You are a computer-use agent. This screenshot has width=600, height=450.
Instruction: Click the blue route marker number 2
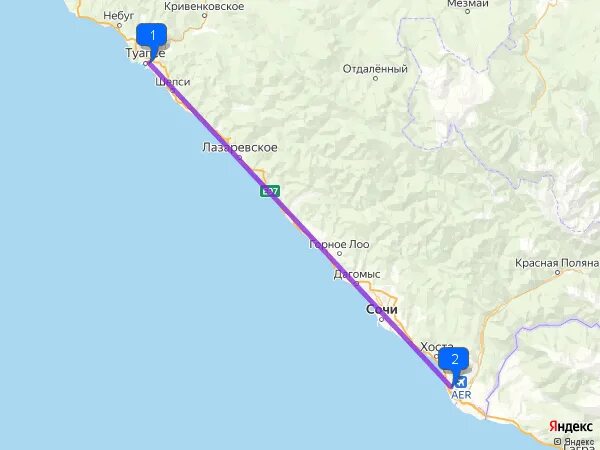coord(454,361)
